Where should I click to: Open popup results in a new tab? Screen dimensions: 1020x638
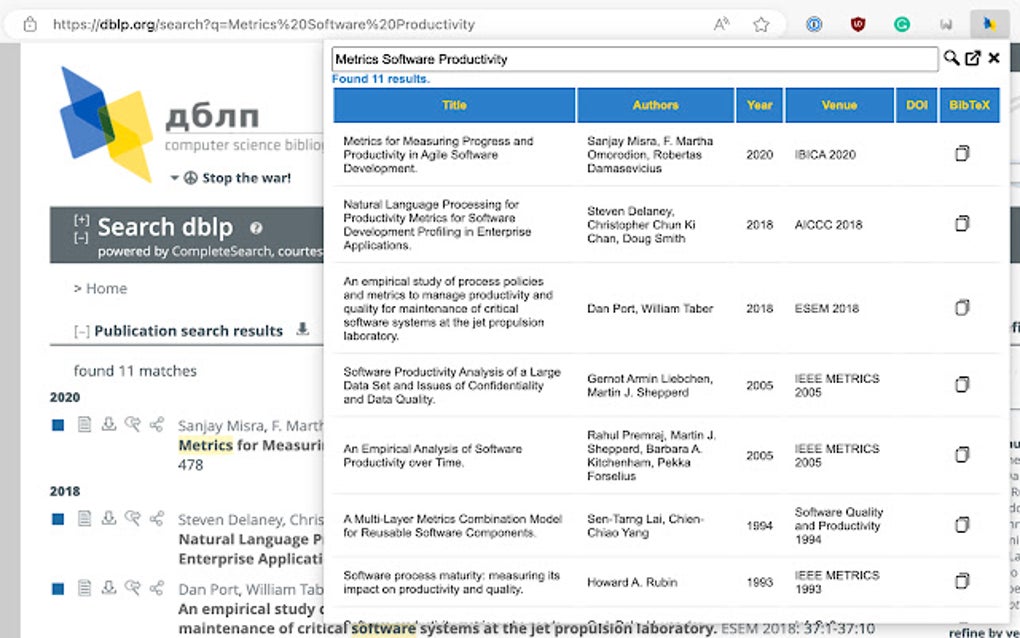point(973,59)
